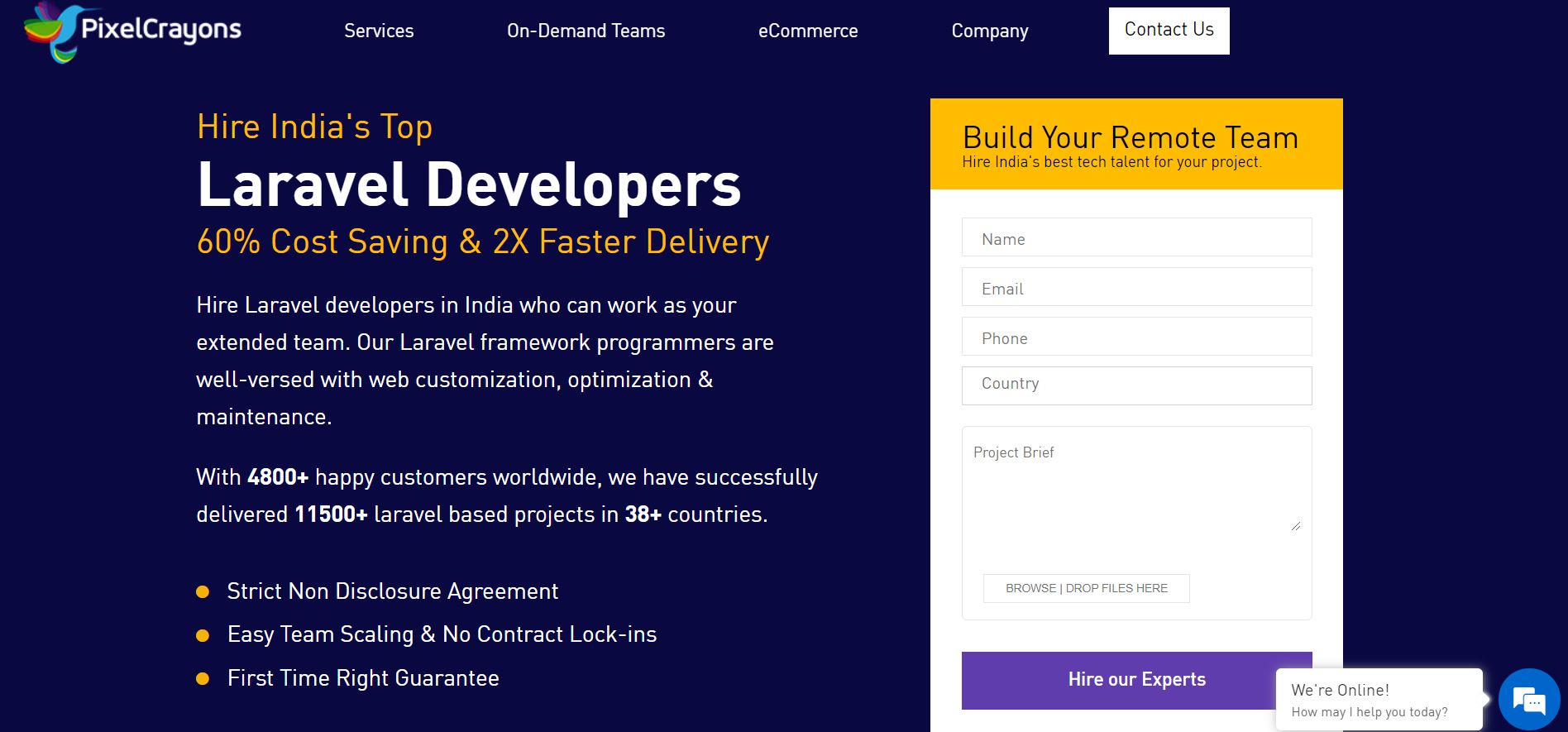Open the live chat bubble icon
Image resolution: width=1568 pixels, height=732 pixels.
pyautogui.click(x=1529, y=700)
